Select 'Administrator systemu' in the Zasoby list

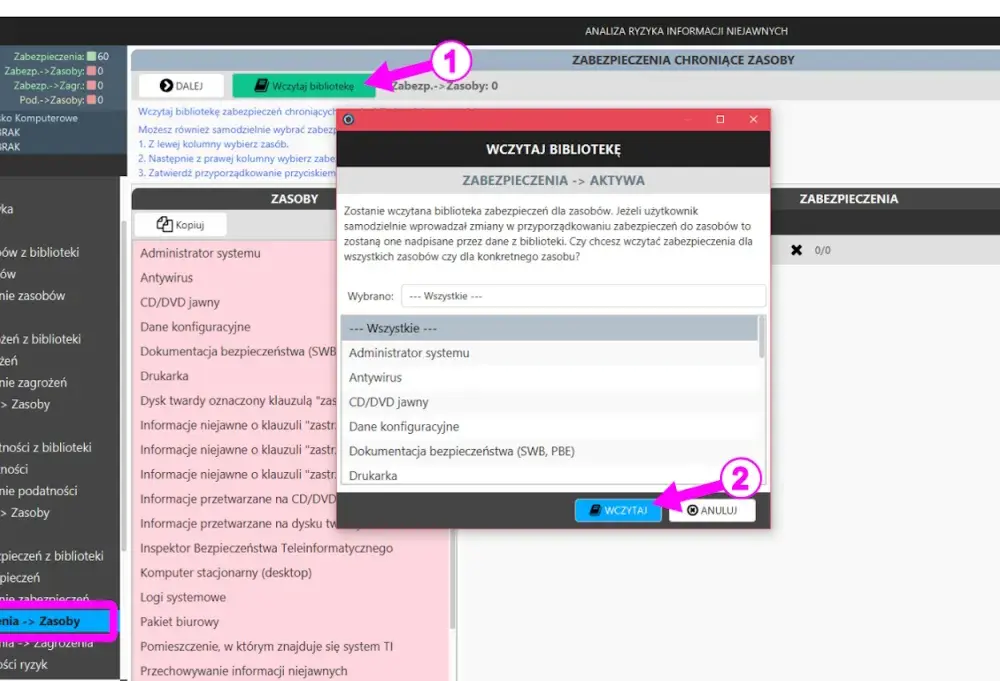(235, 253)
